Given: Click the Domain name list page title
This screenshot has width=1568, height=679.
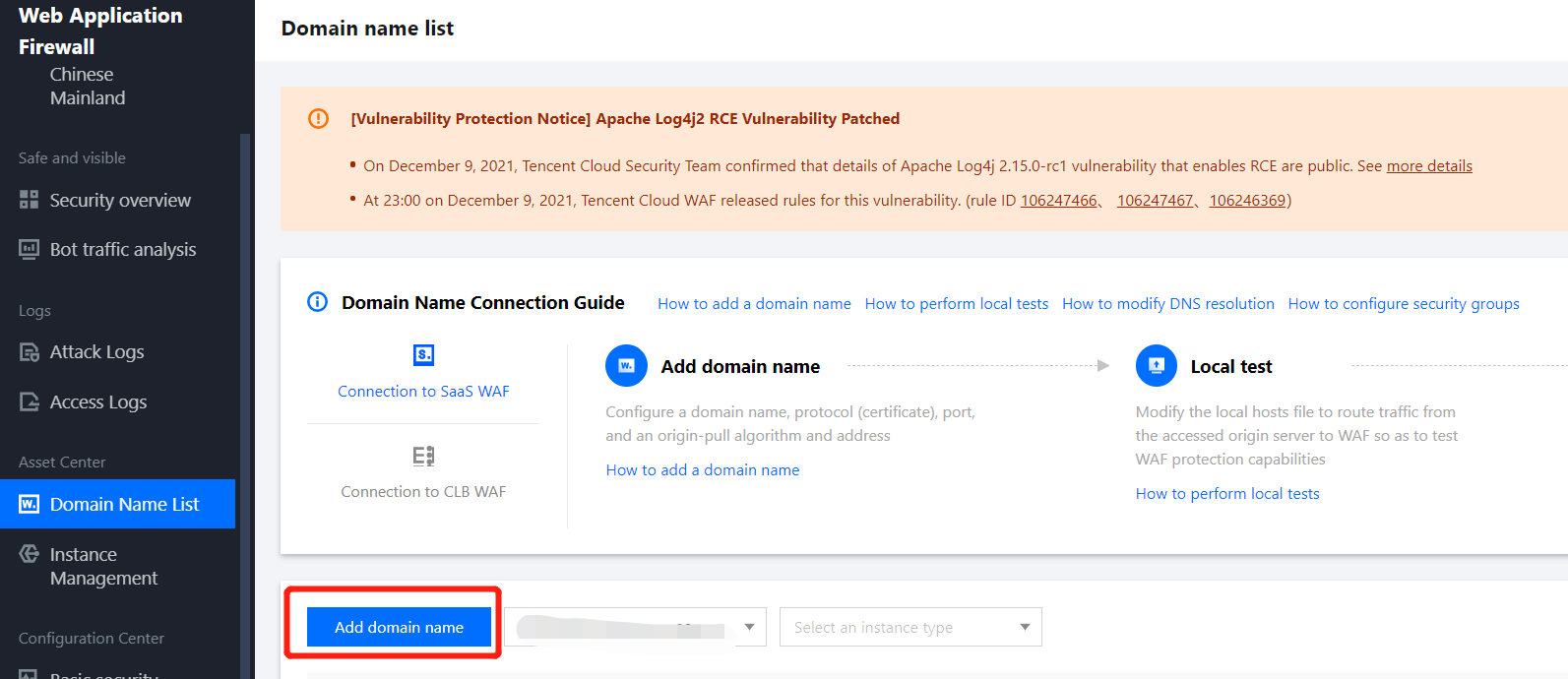Looking at the screenshot, I should coord(367,28).
